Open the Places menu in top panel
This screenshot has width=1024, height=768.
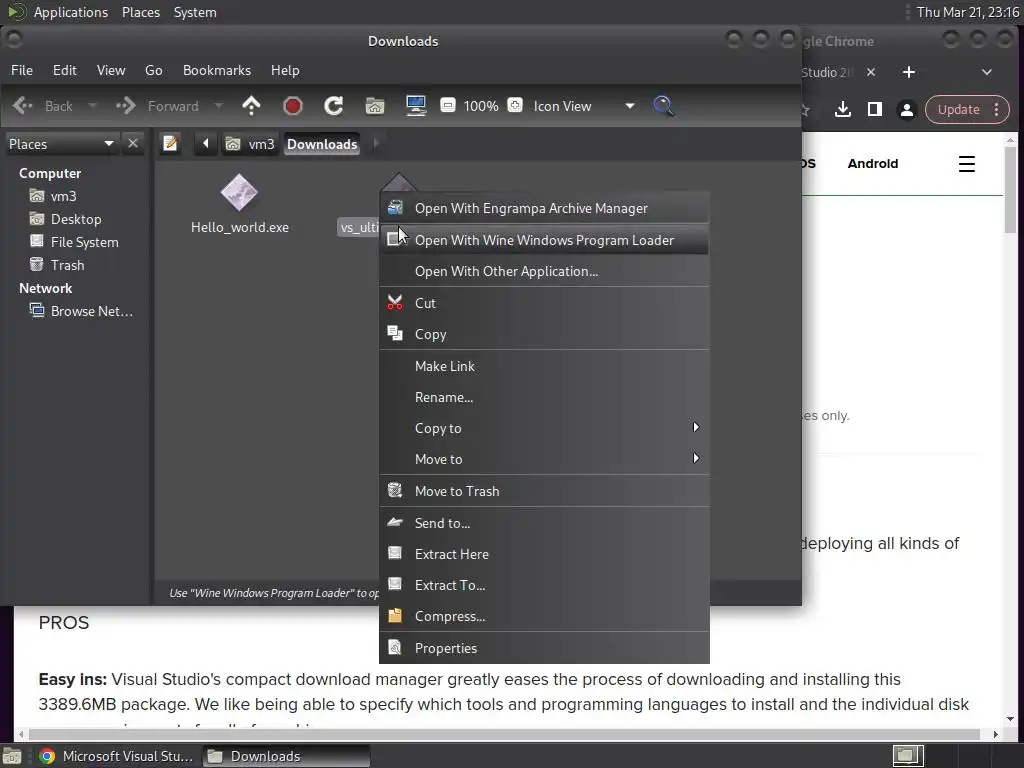[140, 12]
